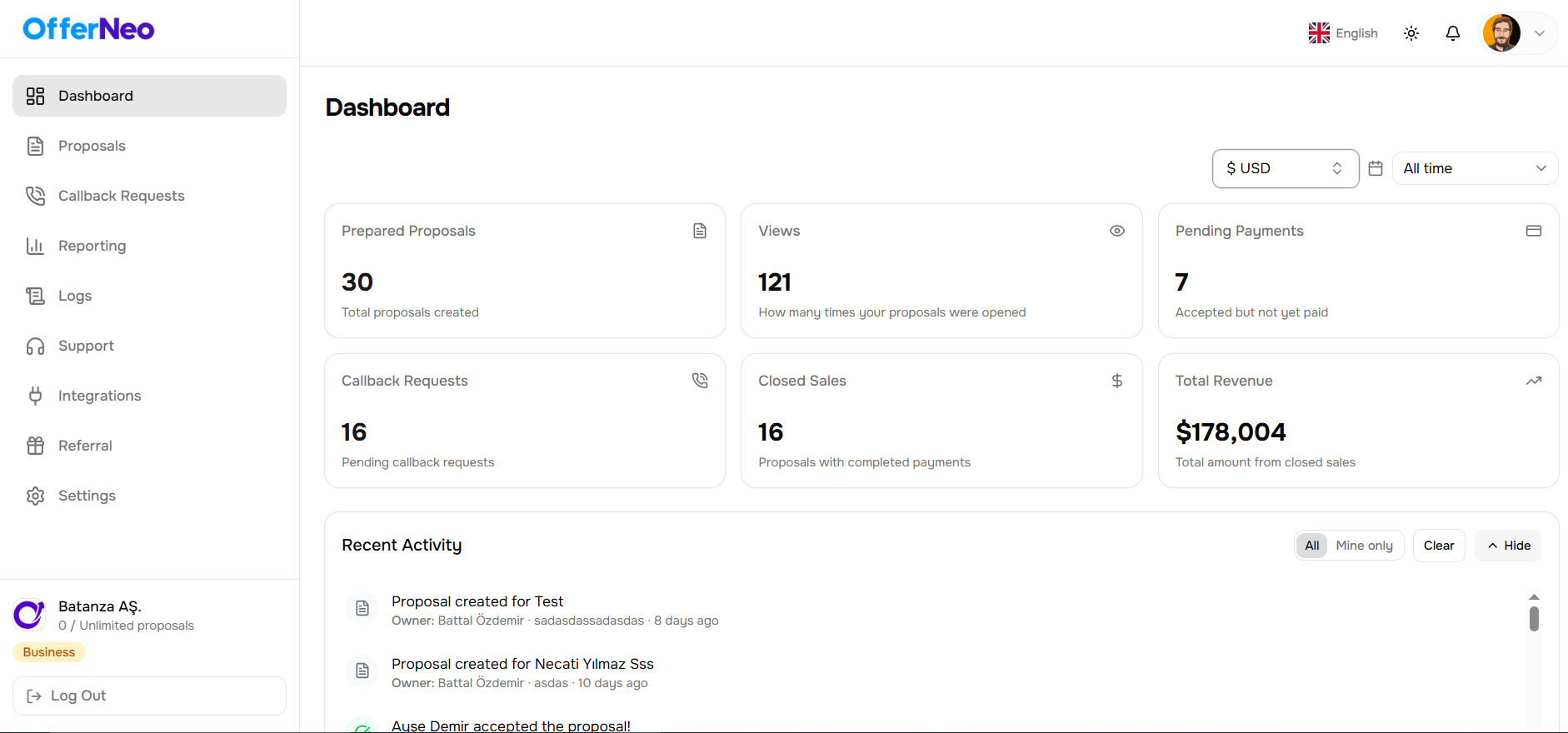The width and height of the screenshot is (1568, 733).
Task: Click the Batanza AŞ. company logo
Action: coord(29,615)
